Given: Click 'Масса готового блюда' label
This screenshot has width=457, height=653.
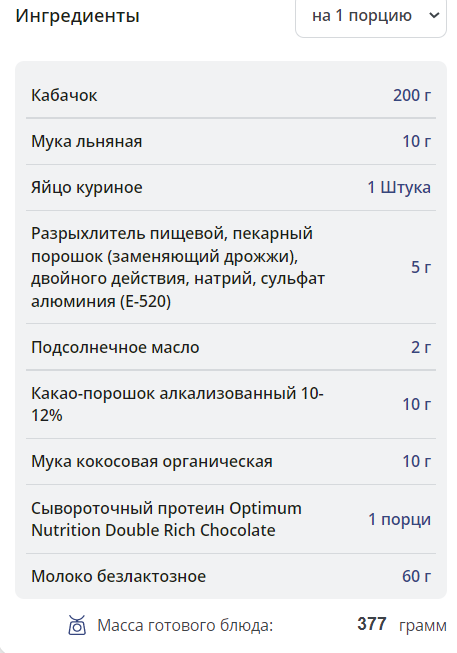Looking at the screenshot, I should pos(185,626).
